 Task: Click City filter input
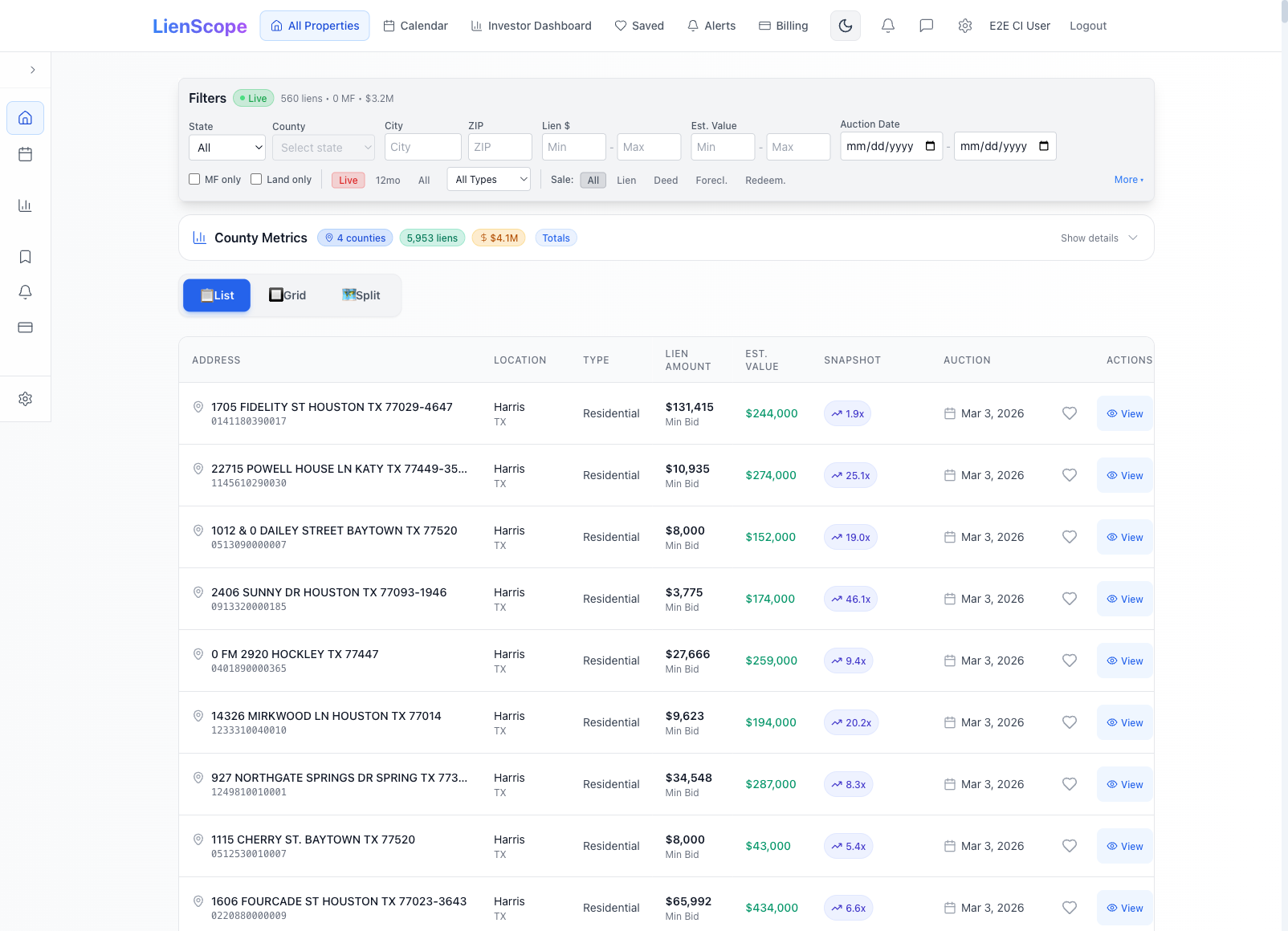pos(423,147)
